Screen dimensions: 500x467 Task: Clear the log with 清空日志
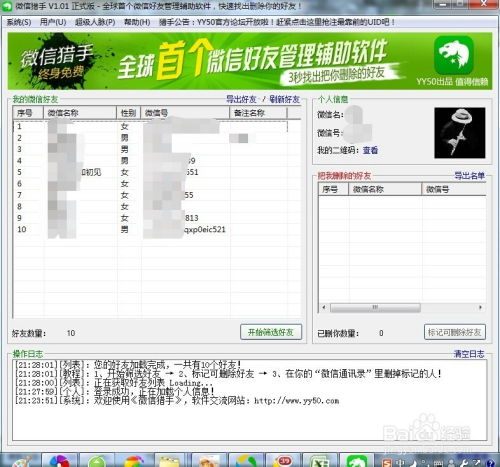click(469, 354)
